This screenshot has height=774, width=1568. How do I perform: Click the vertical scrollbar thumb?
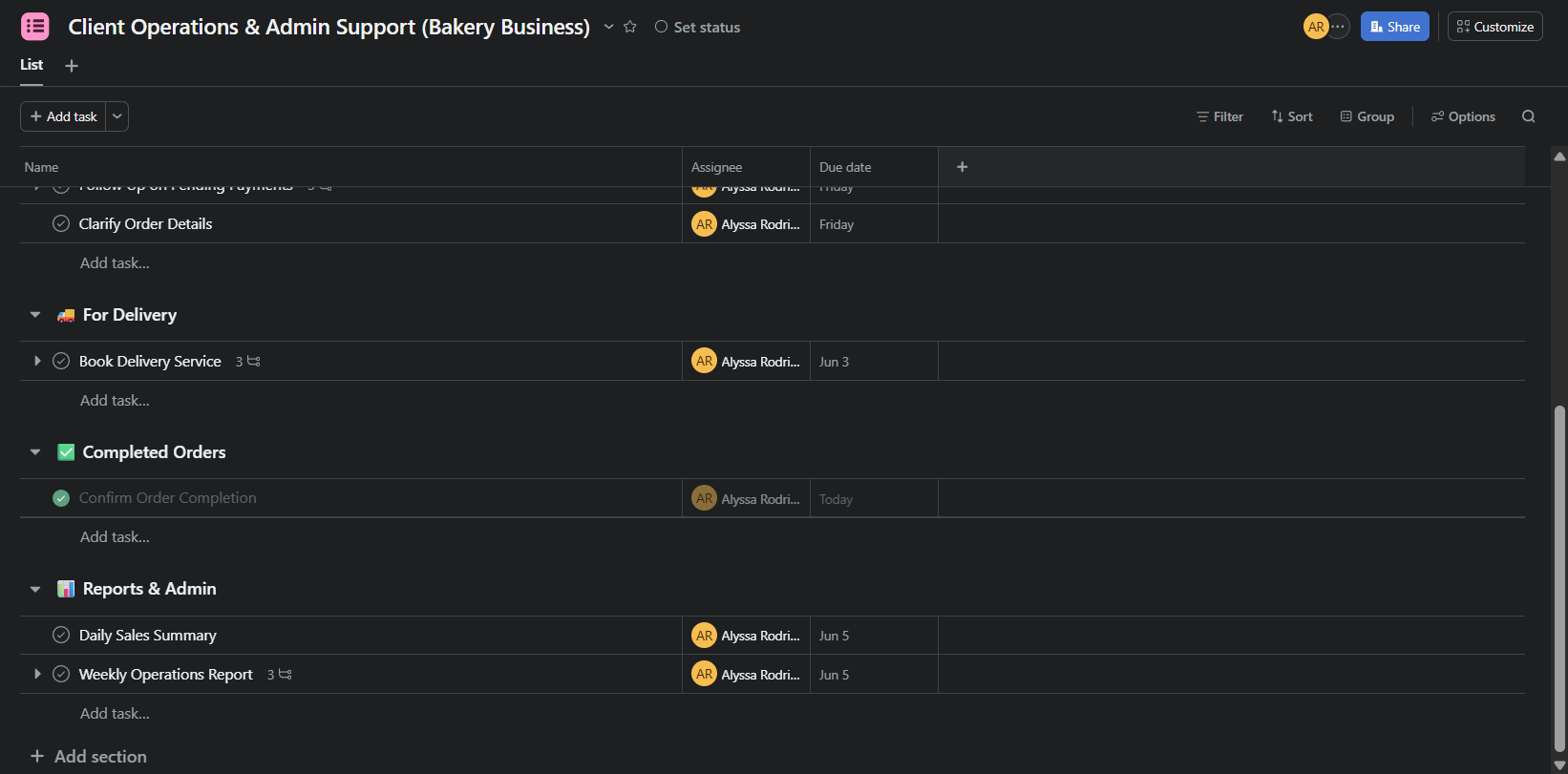coord(1559,579)
